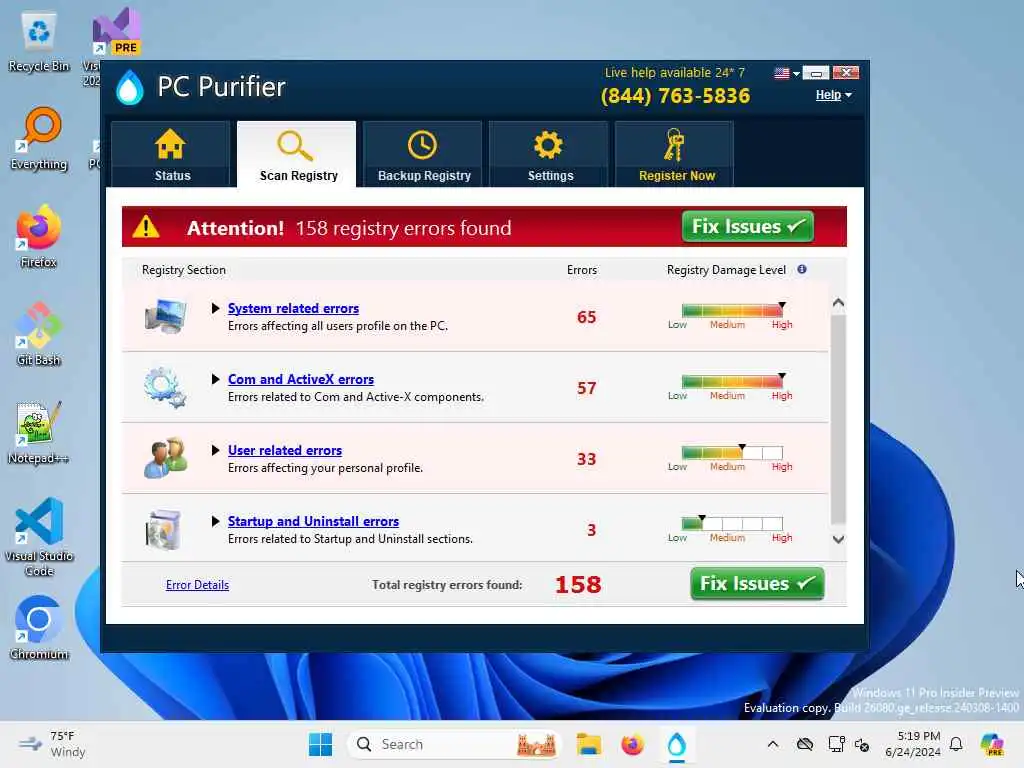Click damage level meter for User errors
The width and height of the screenshot is (1024, 768).
pos(732,452)
